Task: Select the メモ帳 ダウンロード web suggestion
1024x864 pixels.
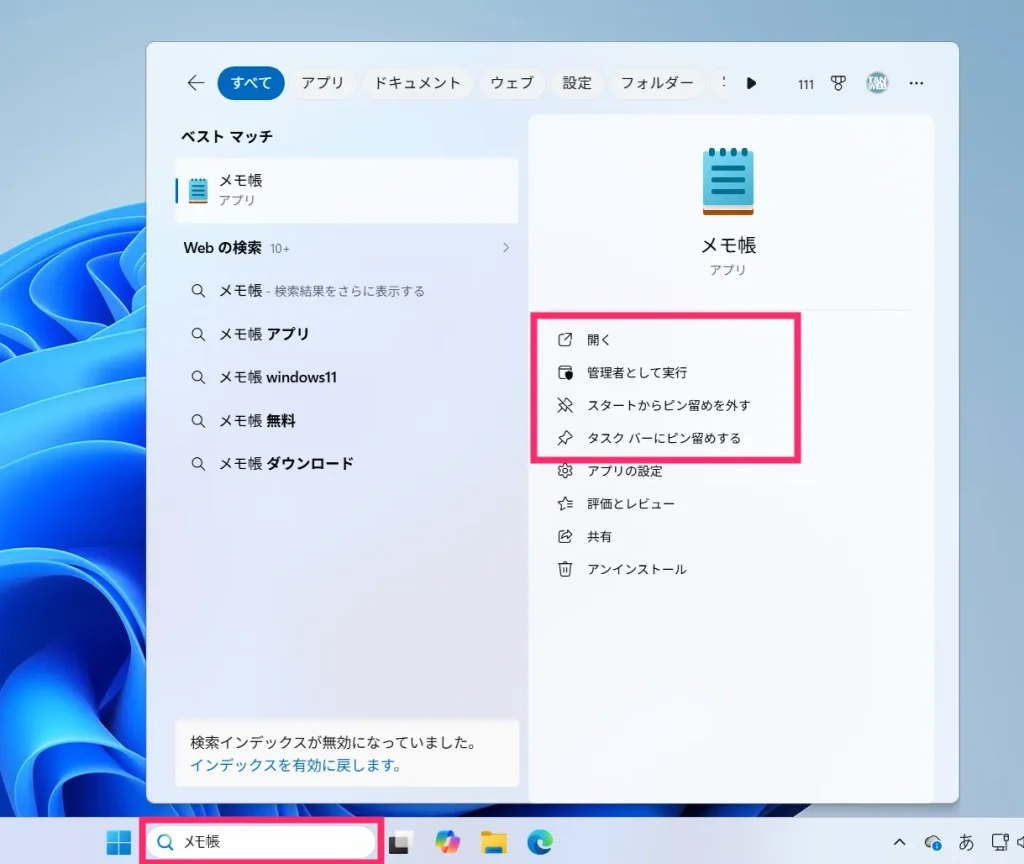Action: coord(347,464)
